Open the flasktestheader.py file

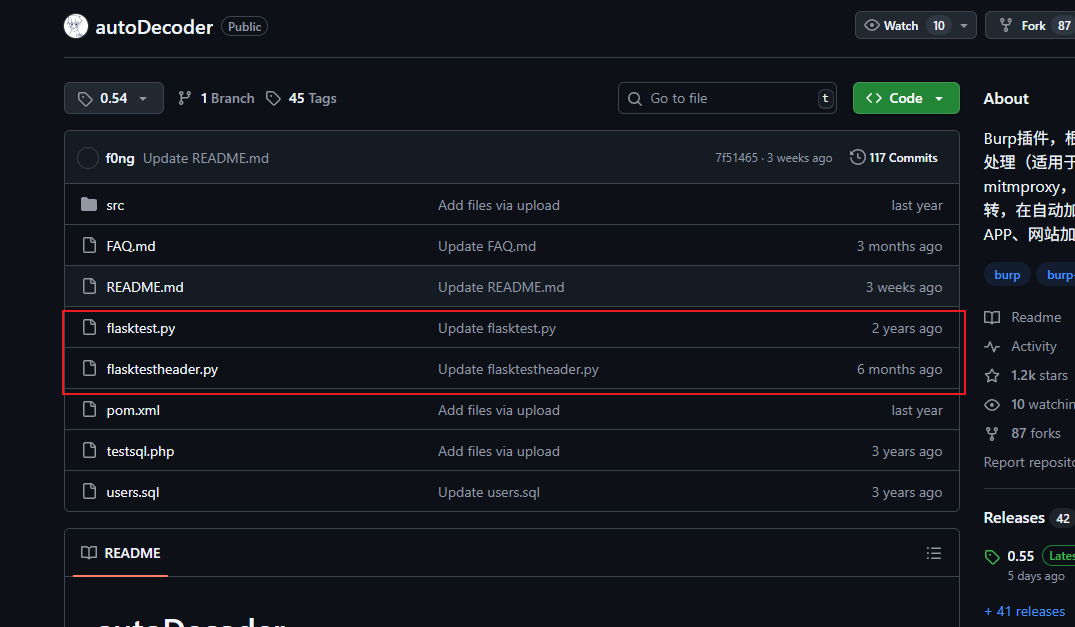(x=162, y=369)
